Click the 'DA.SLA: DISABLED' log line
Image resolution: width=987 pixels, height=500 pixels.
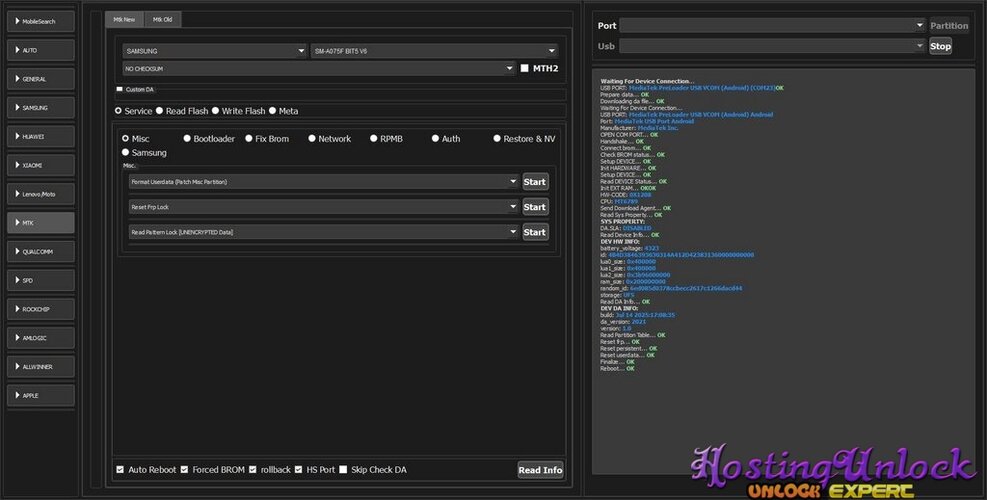(626, 229)
